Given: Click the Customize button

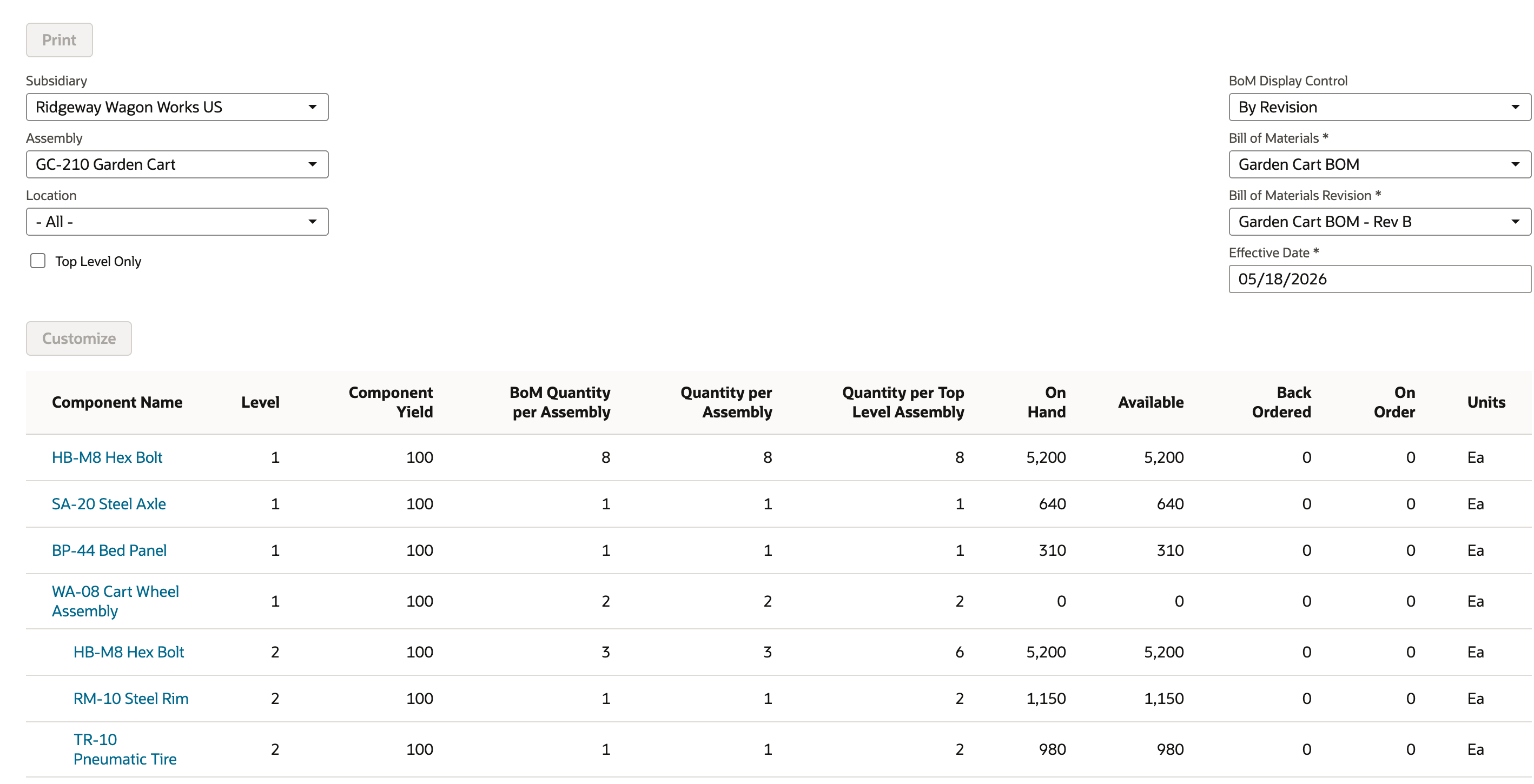Looking at the screenshot, I should [x=78, y=338].
